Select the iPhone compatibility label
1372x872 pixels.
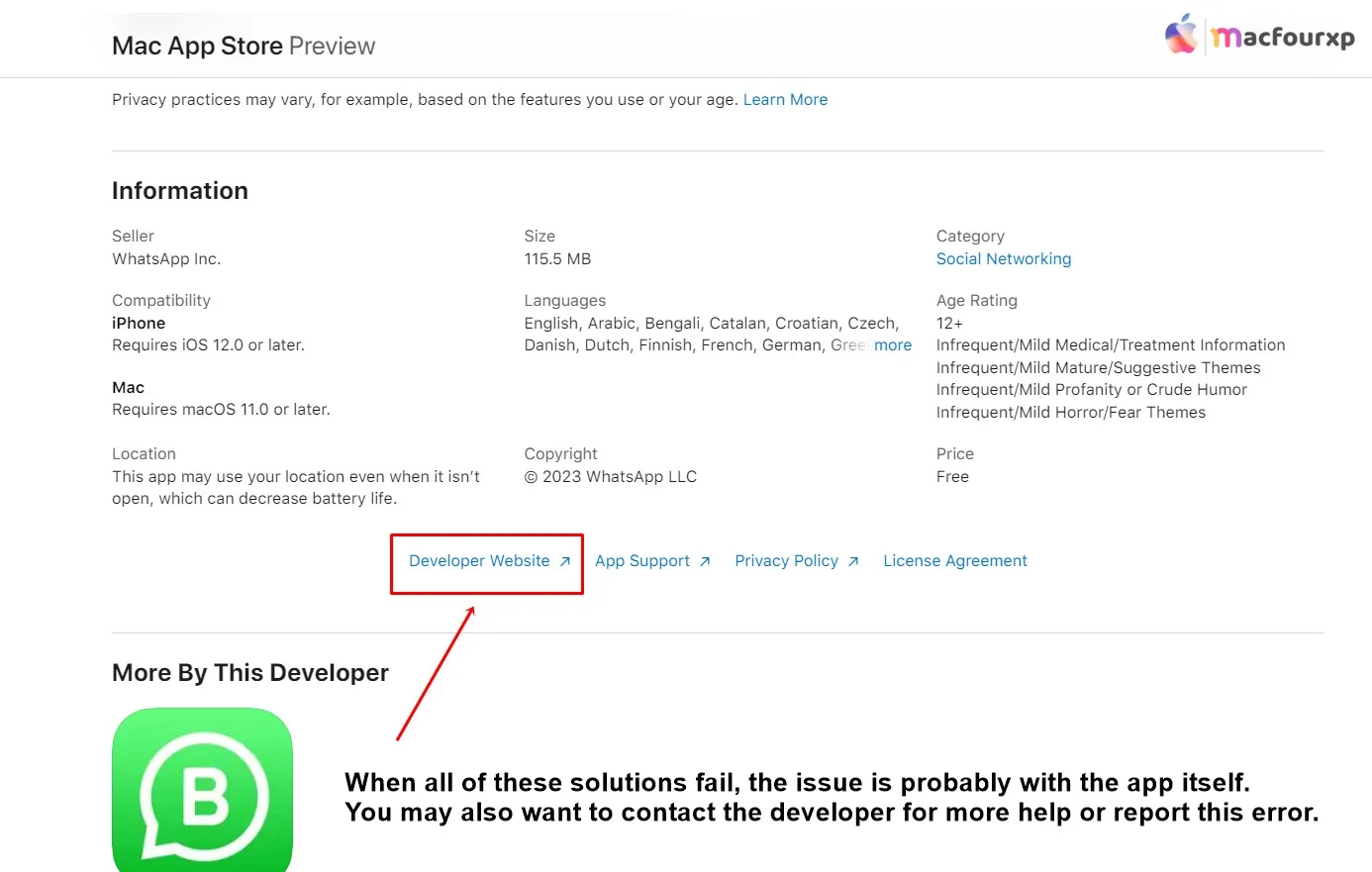[139, 324]
